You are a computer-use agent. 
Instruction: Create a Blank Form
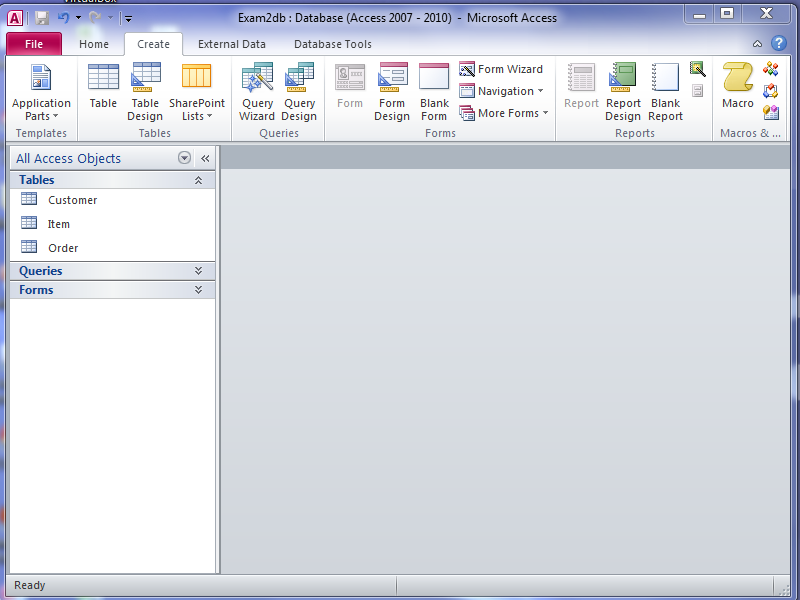coord(434,90)
